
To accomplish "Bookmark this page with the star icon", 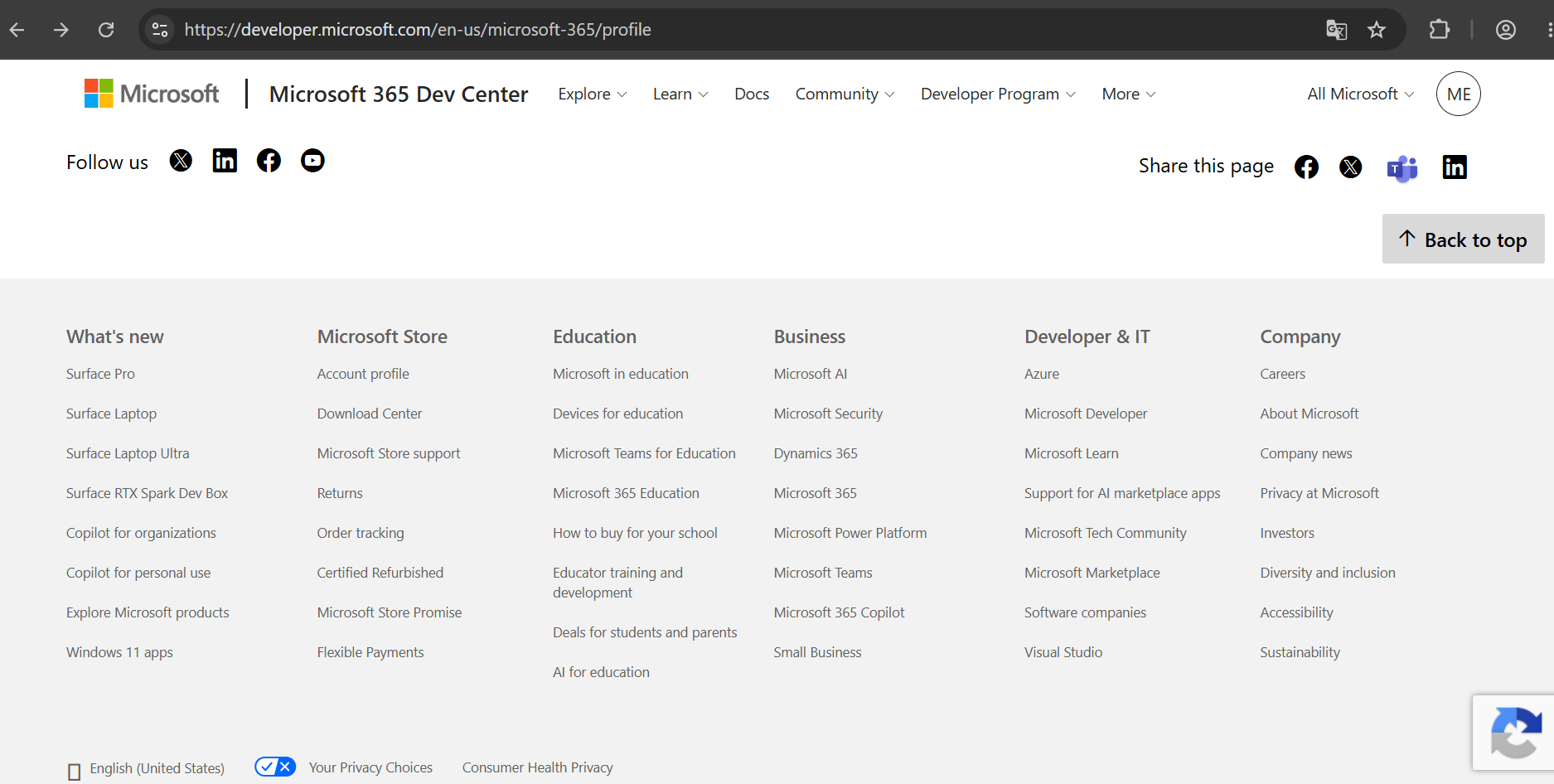I will click(x=1377, y=30).
